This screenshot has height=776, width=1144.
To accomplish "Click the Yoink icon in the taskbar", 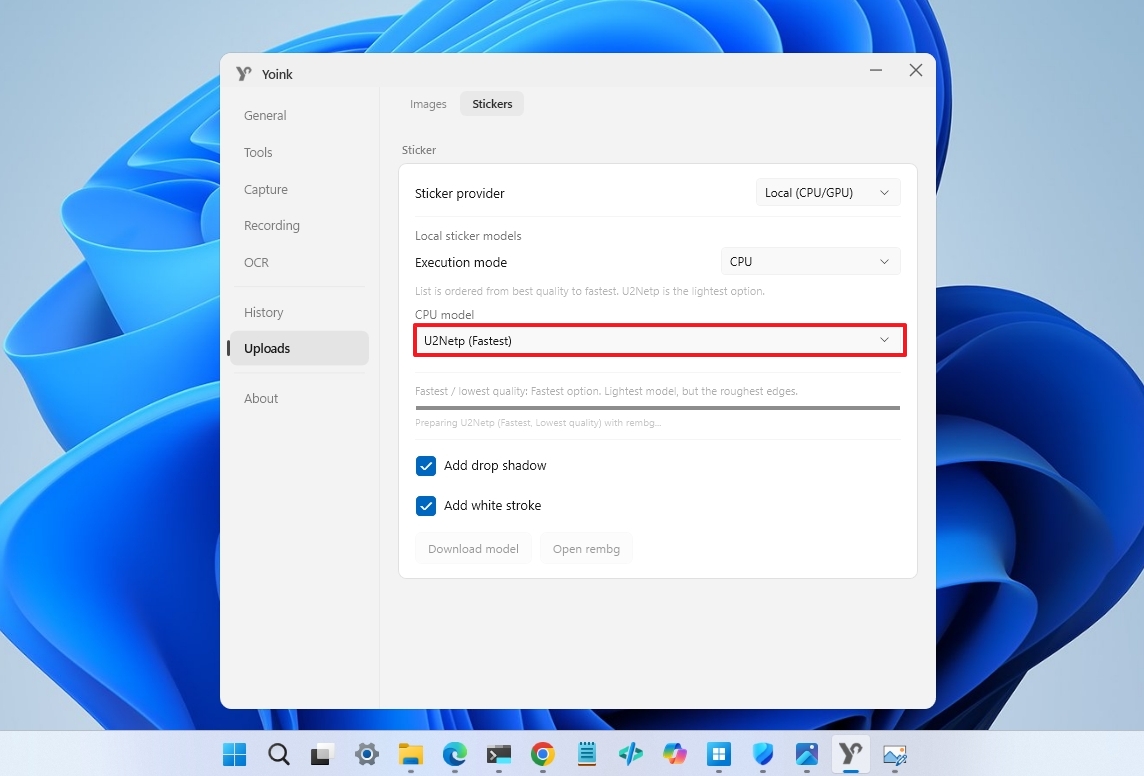I will tap(850, 754).
